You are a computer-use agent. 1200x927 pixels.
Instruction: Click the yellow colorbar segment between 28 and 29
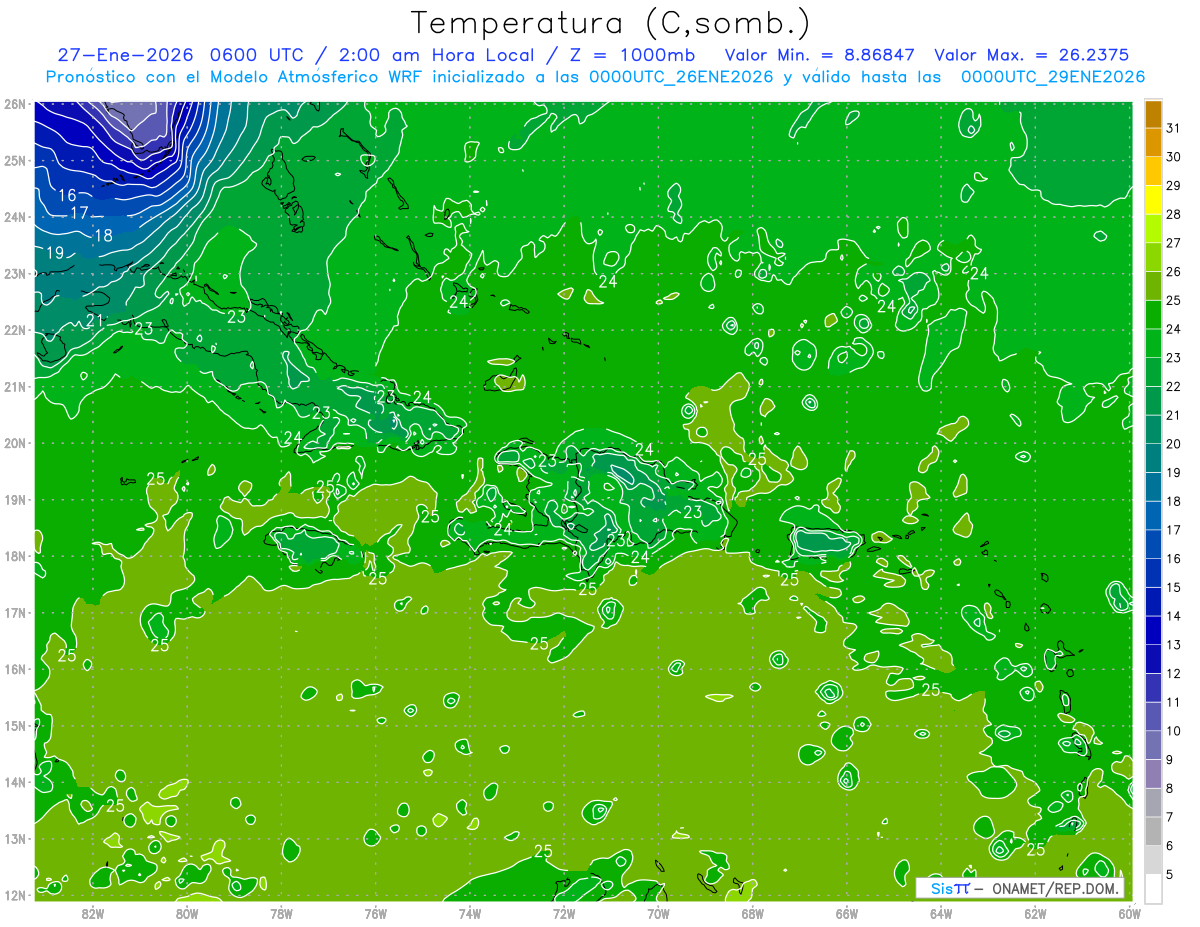(1153, 200)
